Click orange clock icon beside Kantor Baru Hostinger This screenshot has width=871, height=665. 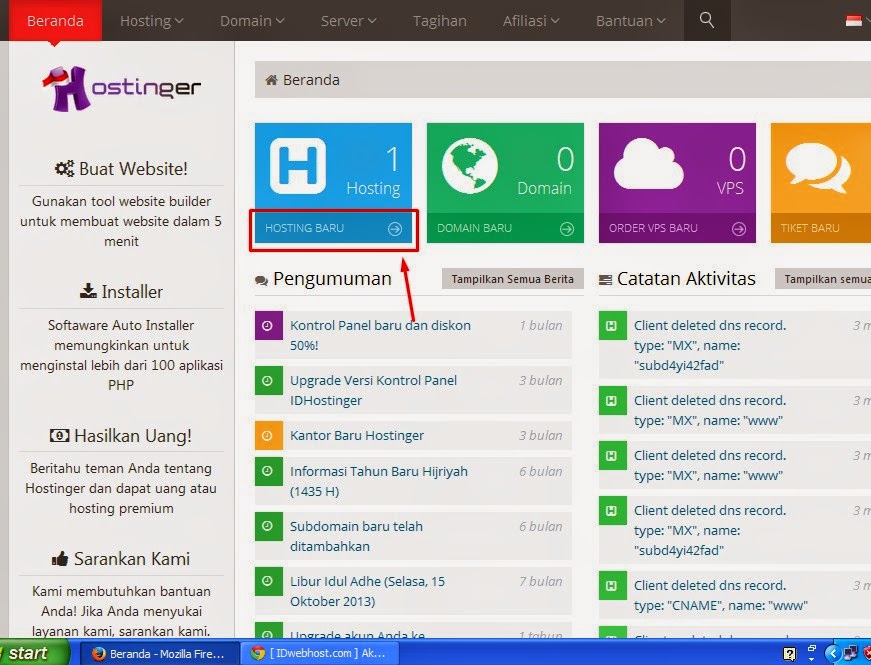[269, 436]
